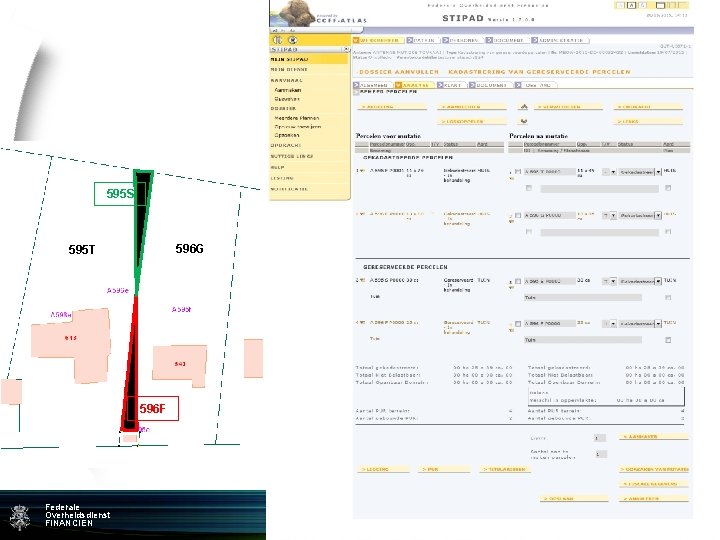720x540 pixels.
Task: Tick the checkbox of after-mutation parcel A 595 T
Action: point(518,172)
